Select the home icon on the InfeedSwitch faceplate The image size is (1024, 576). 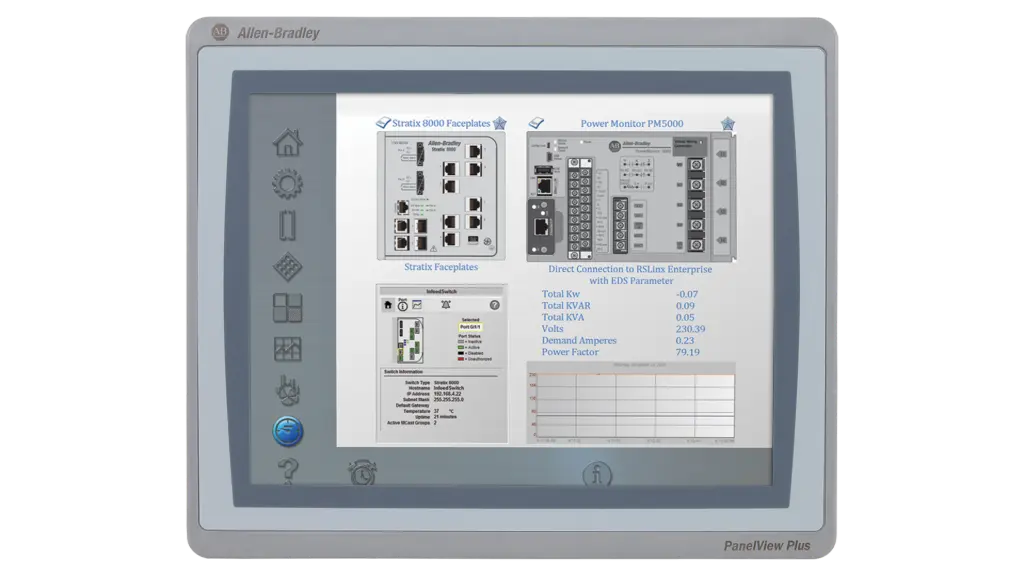[x=388, y=305]
